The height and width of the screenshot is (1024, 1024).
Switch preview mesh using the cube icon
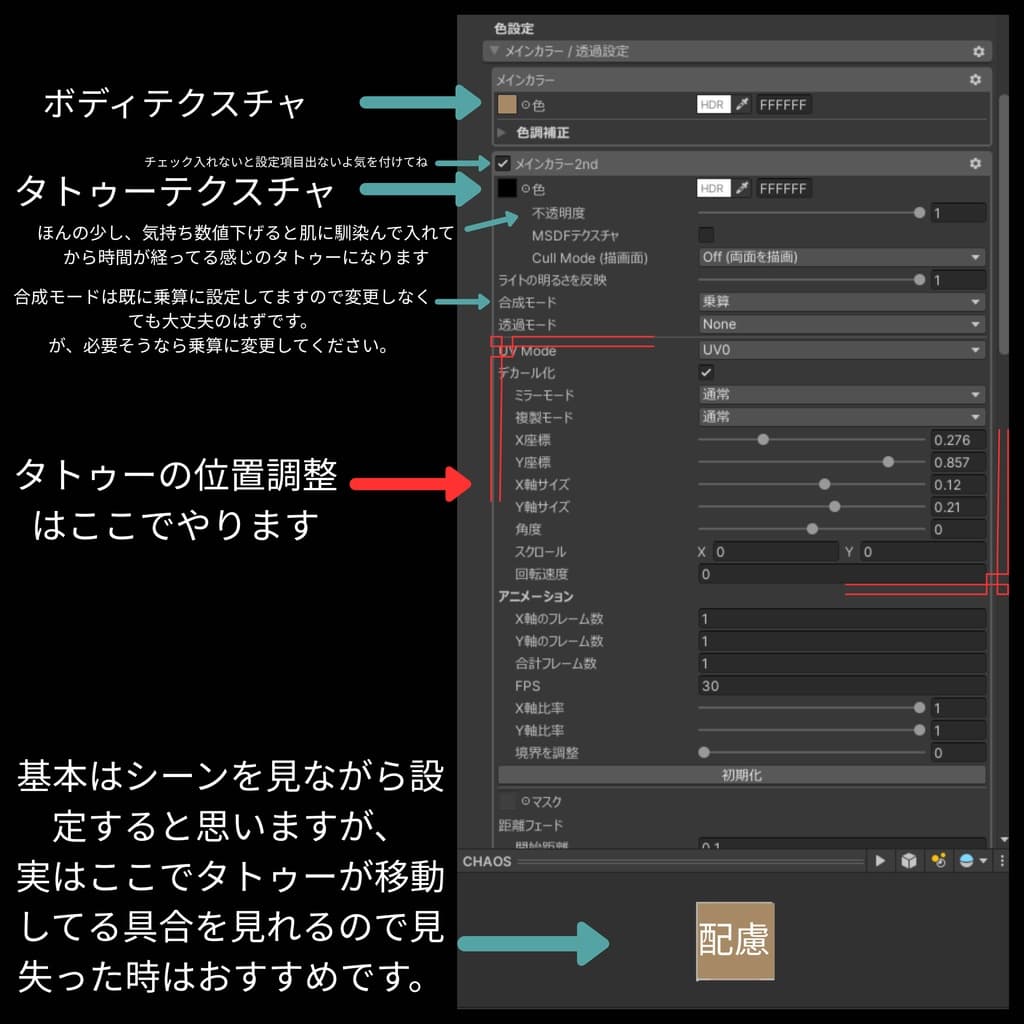click(x=909, y=861)
